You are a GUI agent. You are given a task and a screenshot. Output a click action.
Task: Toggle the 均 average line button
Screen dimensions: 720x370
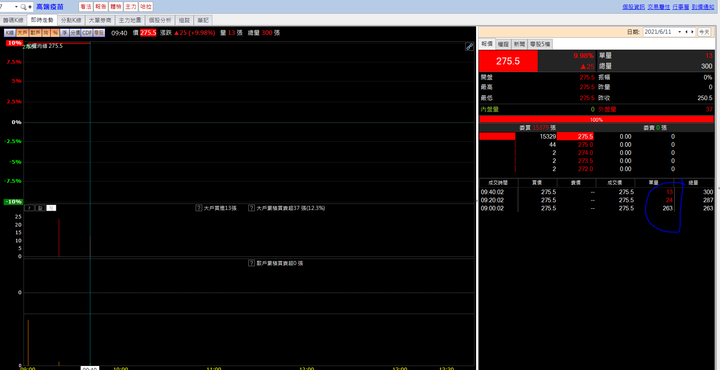(x=46, y=33)
